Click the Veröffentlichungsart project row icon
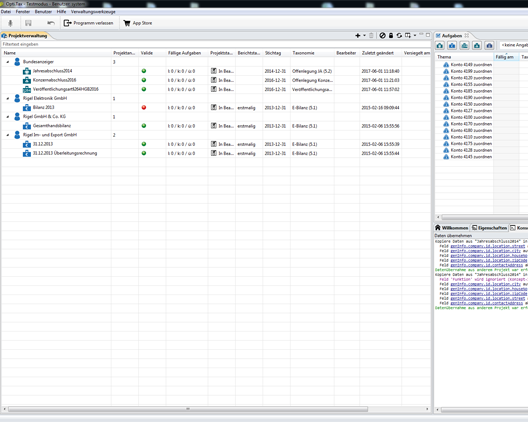528x422 pixels. (27, 89)
